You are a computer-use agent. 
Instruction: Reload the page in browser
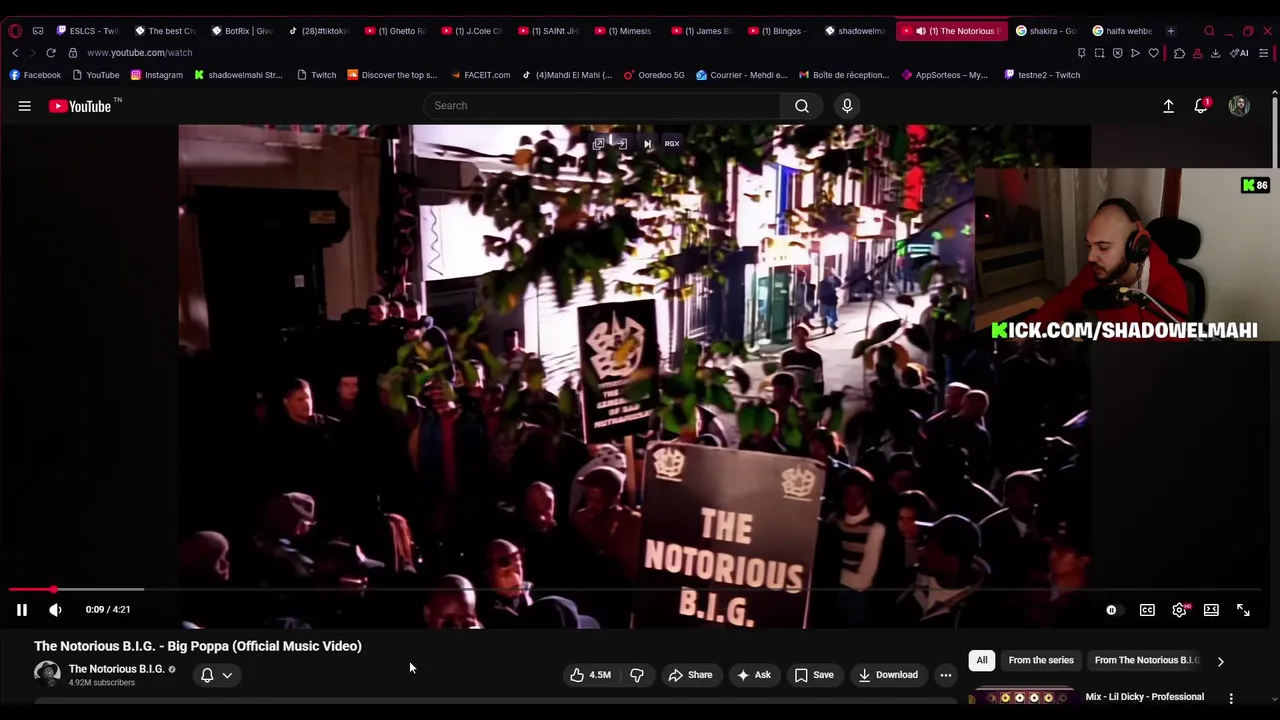pyautogui.click(x=51, y=53)
